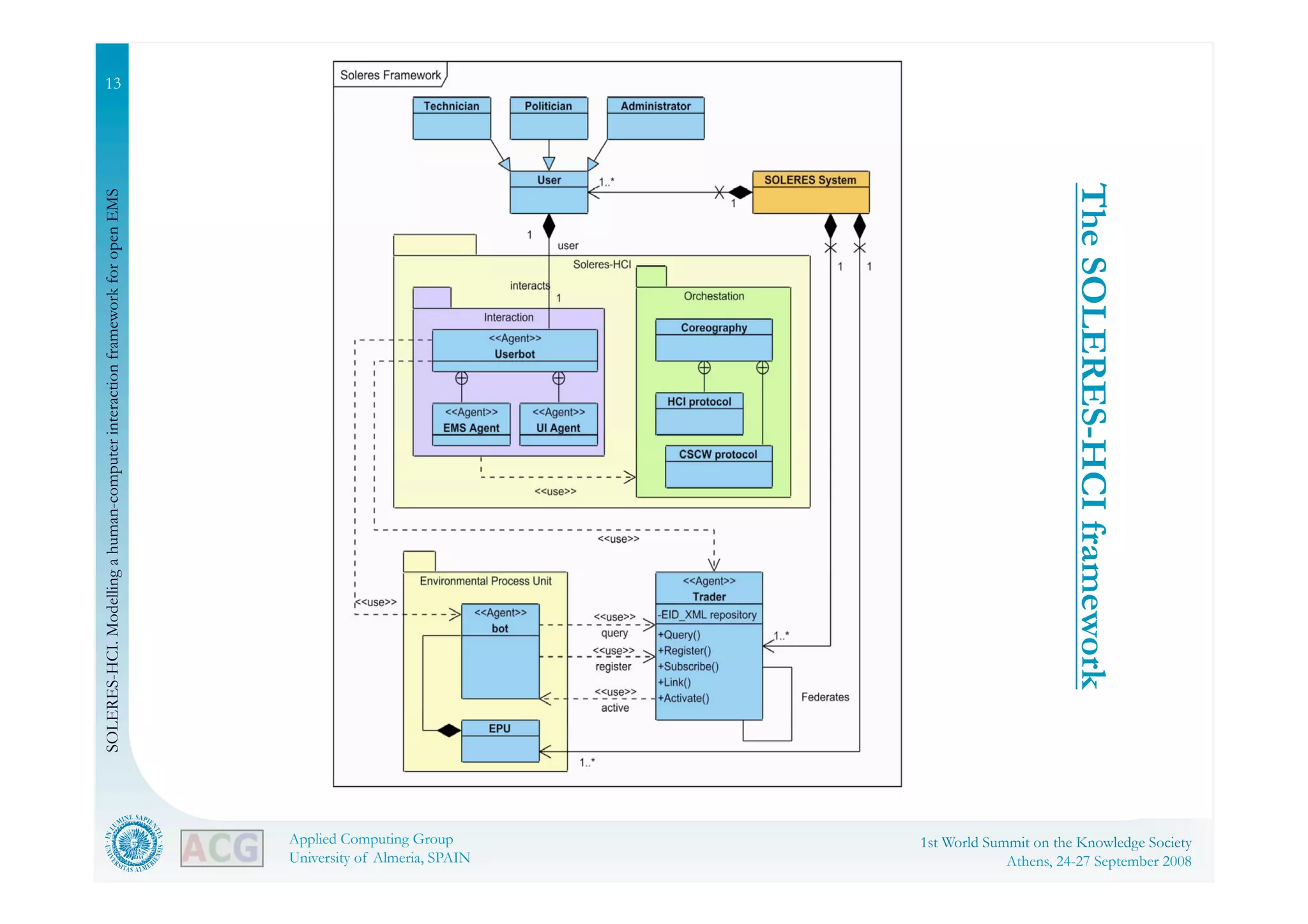Click the +Subscribe() method in Trader

tap(688, 666)
